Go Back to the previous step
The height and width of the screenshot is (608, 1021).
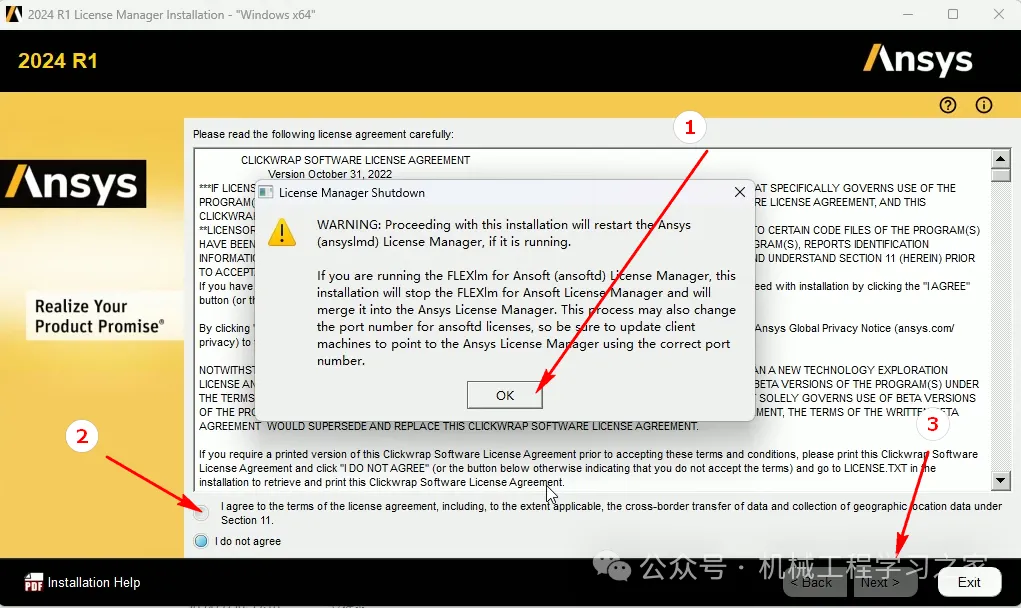tap(815, 582)
